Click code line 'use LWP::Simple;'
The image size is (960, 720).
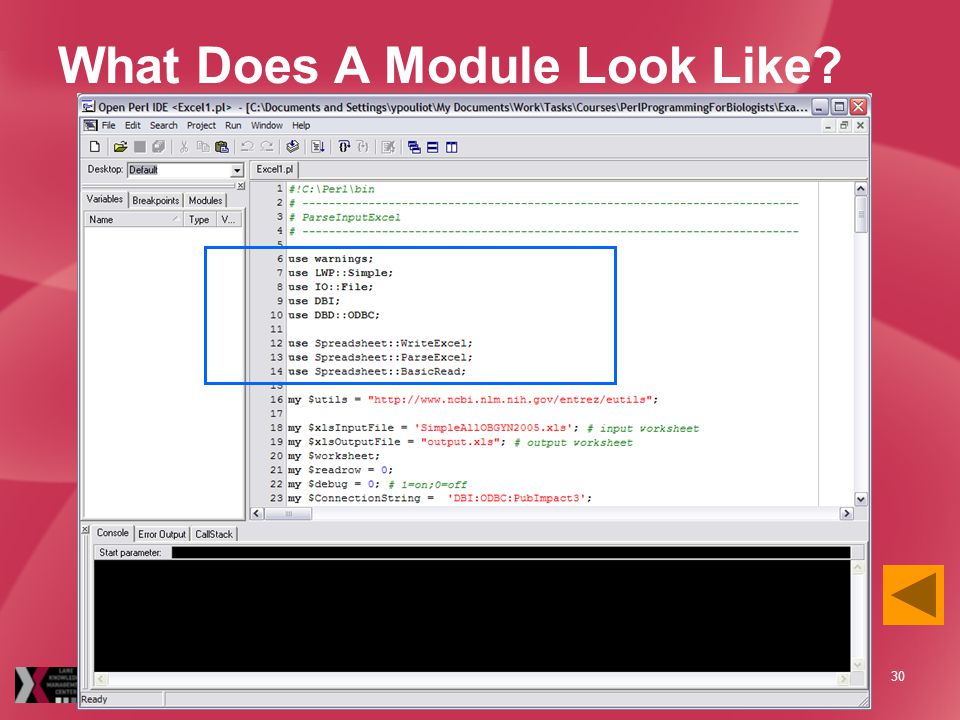tap(340, 273)
